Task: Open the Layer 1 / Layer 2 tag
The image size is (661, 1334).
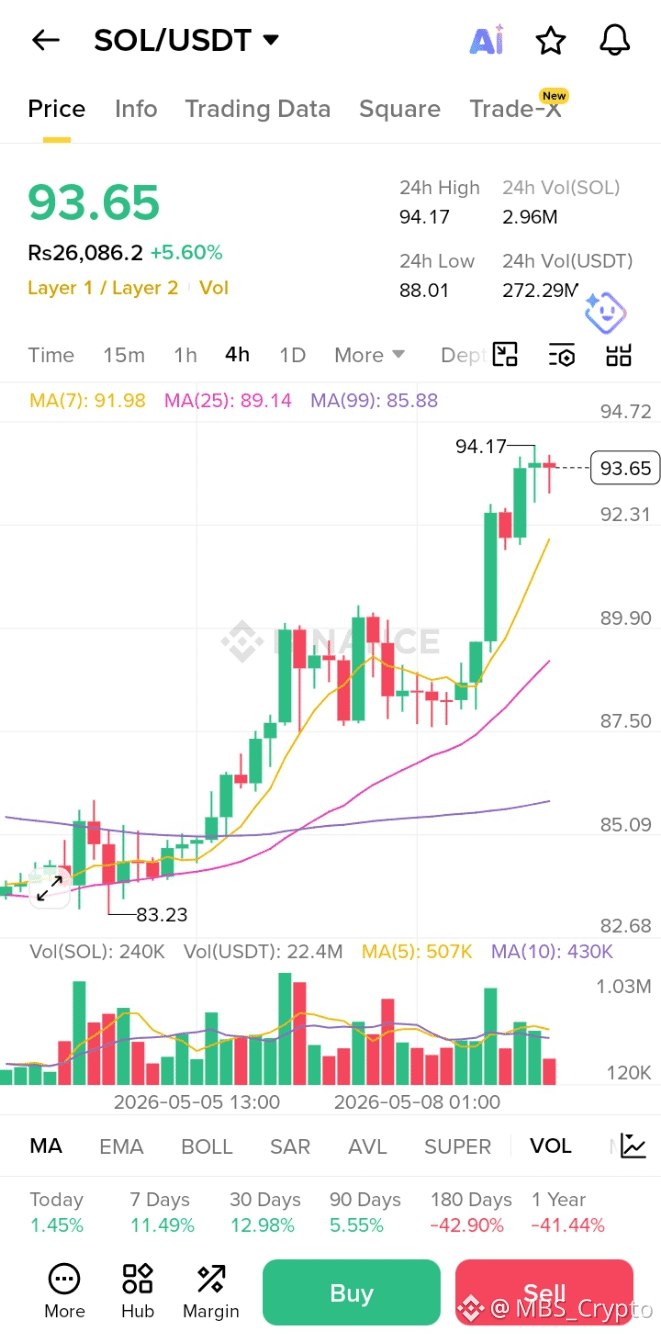Action: 103,288
